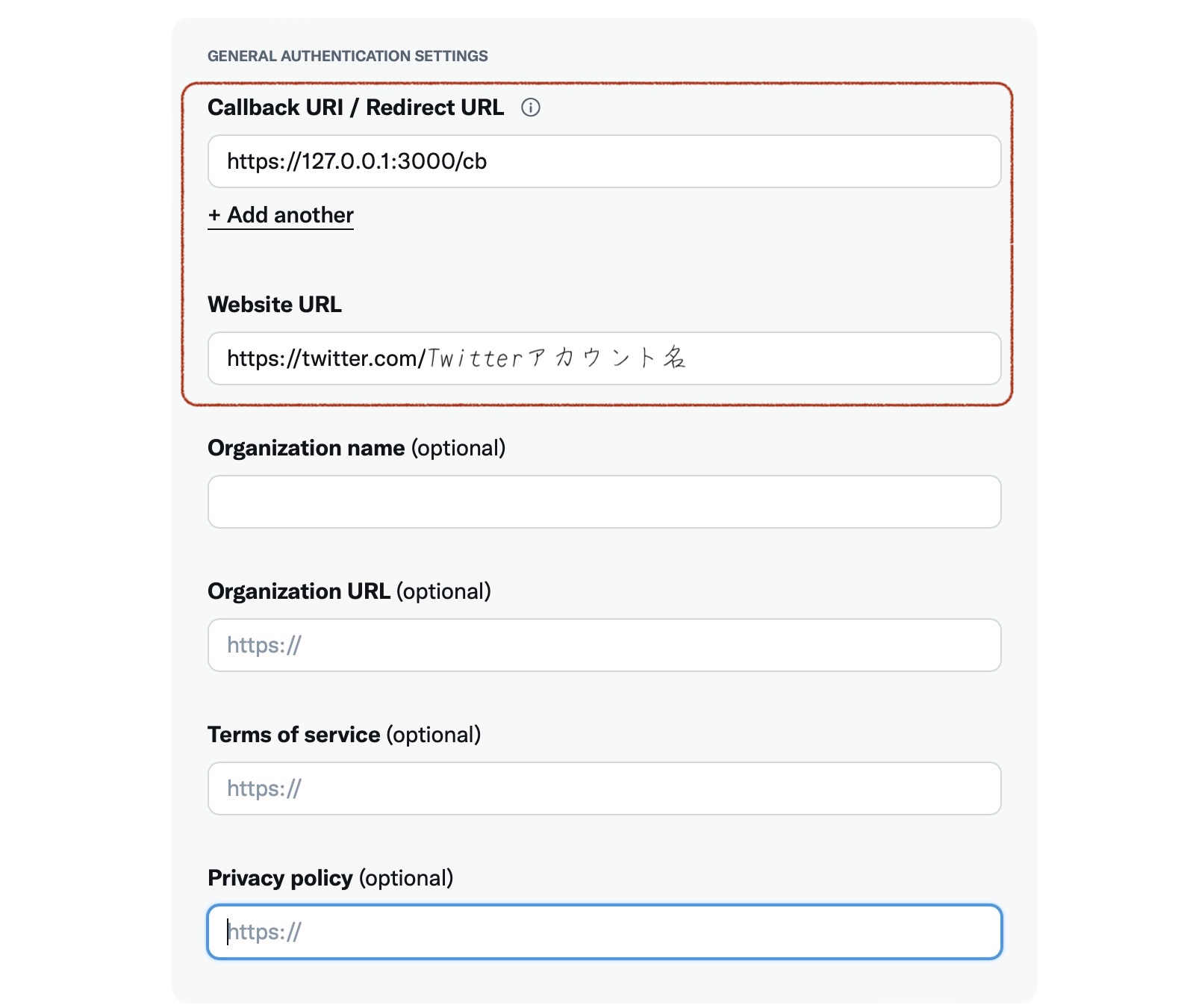Click the 'Organization URL (optional)' label
Viewport: 1187px width, 1008px height.
349,591
